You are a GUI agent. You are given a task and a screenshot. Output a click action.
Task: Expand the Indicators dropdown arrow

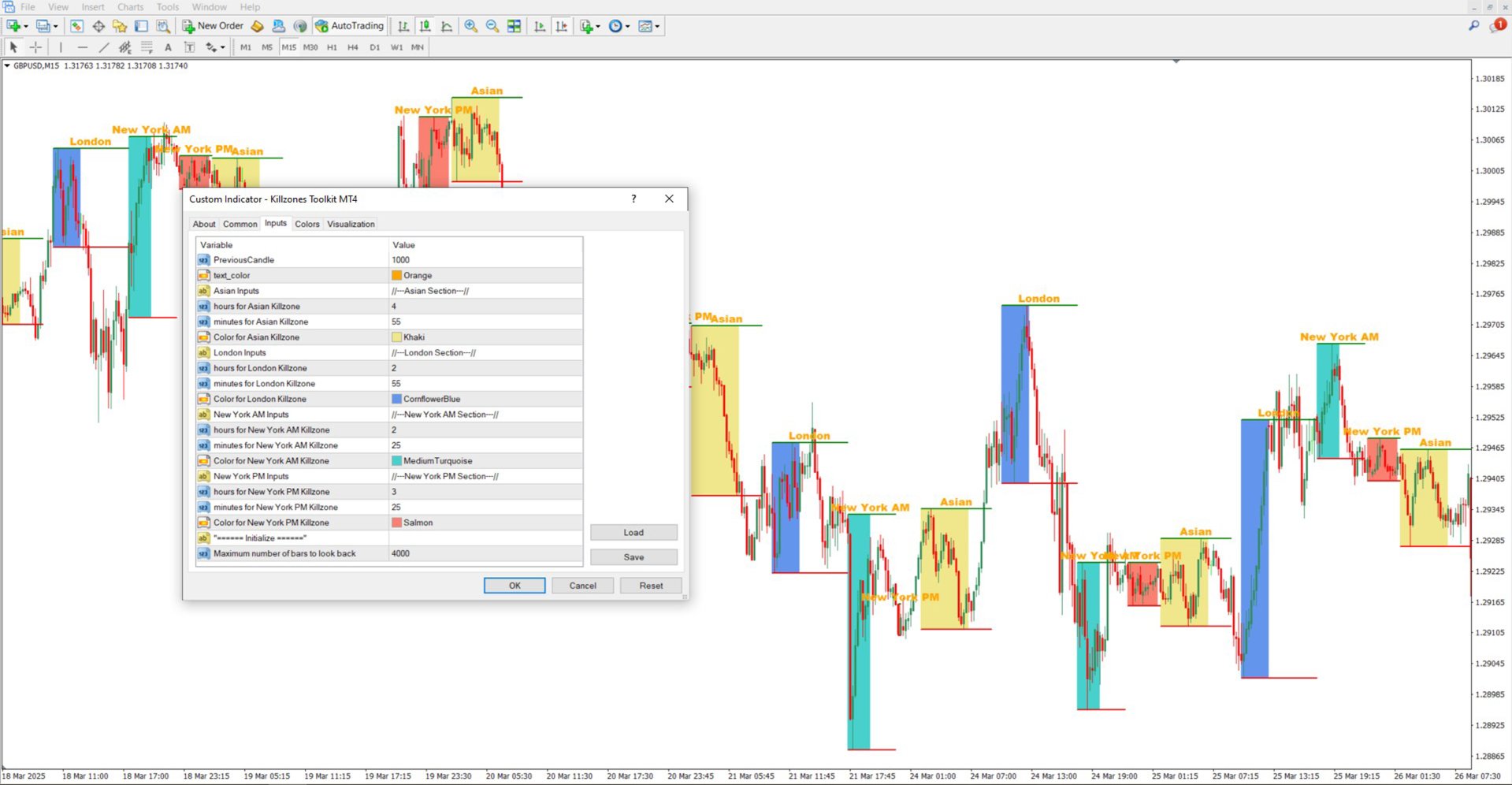tap(598, 26)
